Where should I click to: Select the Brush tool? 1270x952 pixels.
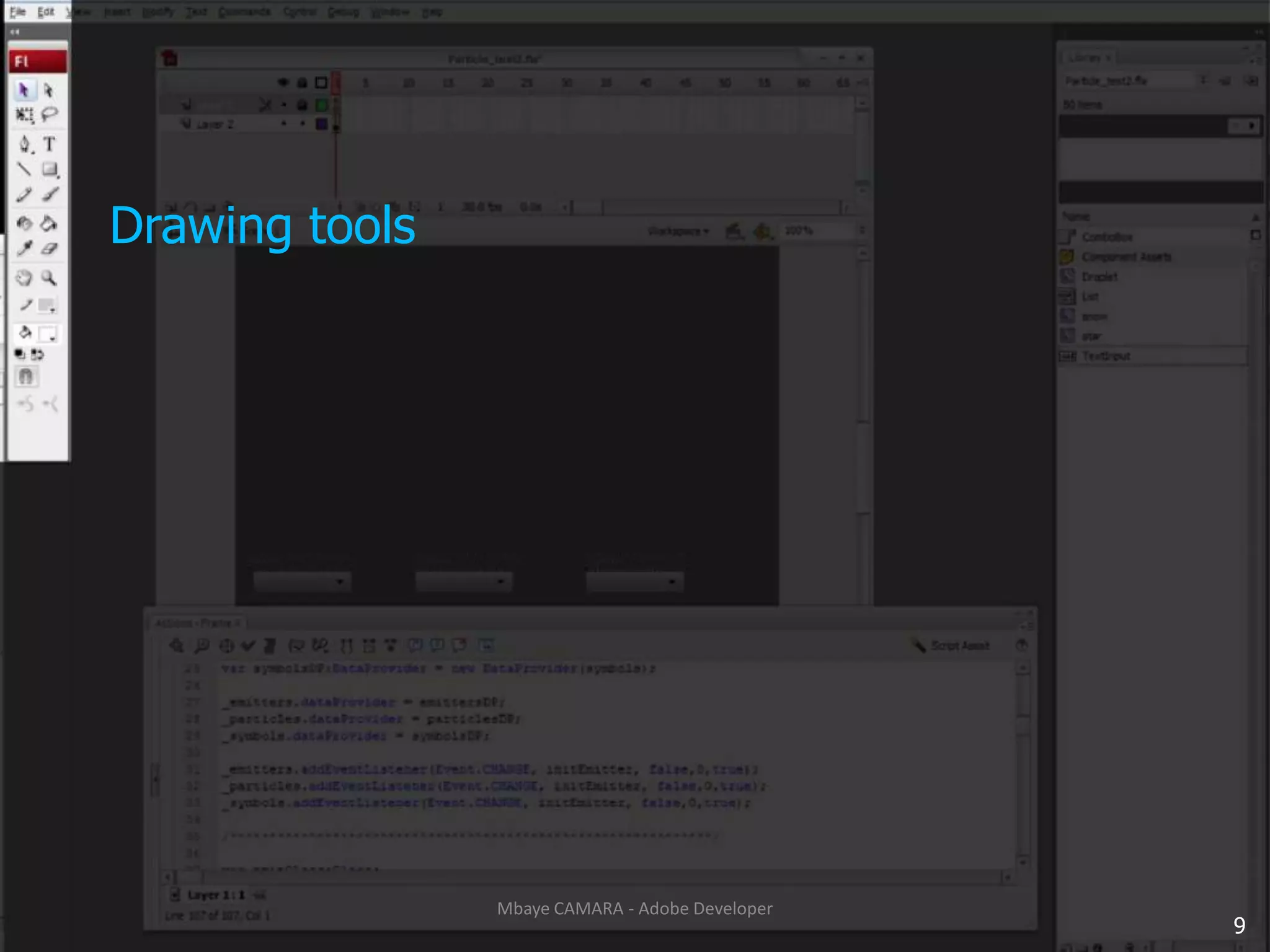point(50,195)
